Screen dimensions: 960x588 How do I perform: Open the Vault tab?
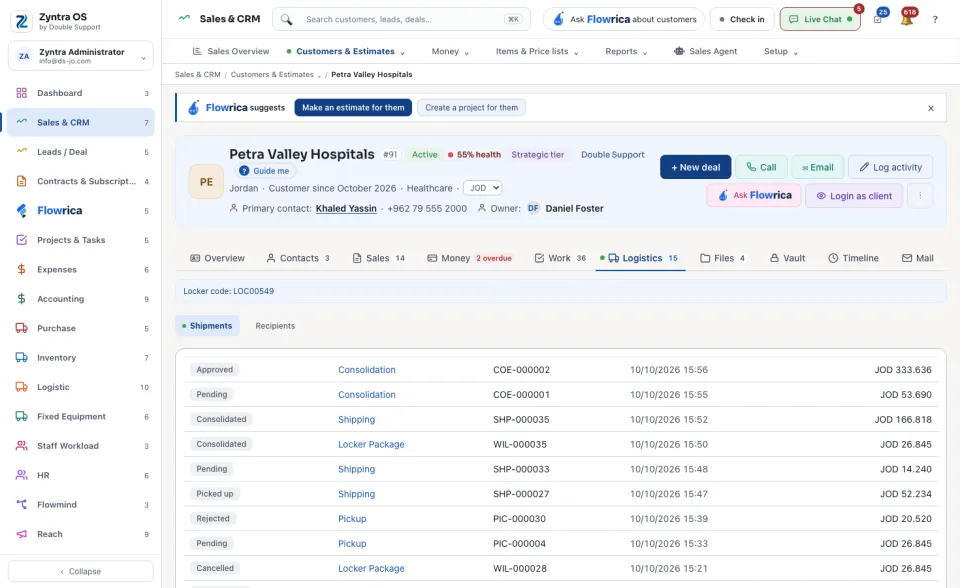tap(787, 258)
